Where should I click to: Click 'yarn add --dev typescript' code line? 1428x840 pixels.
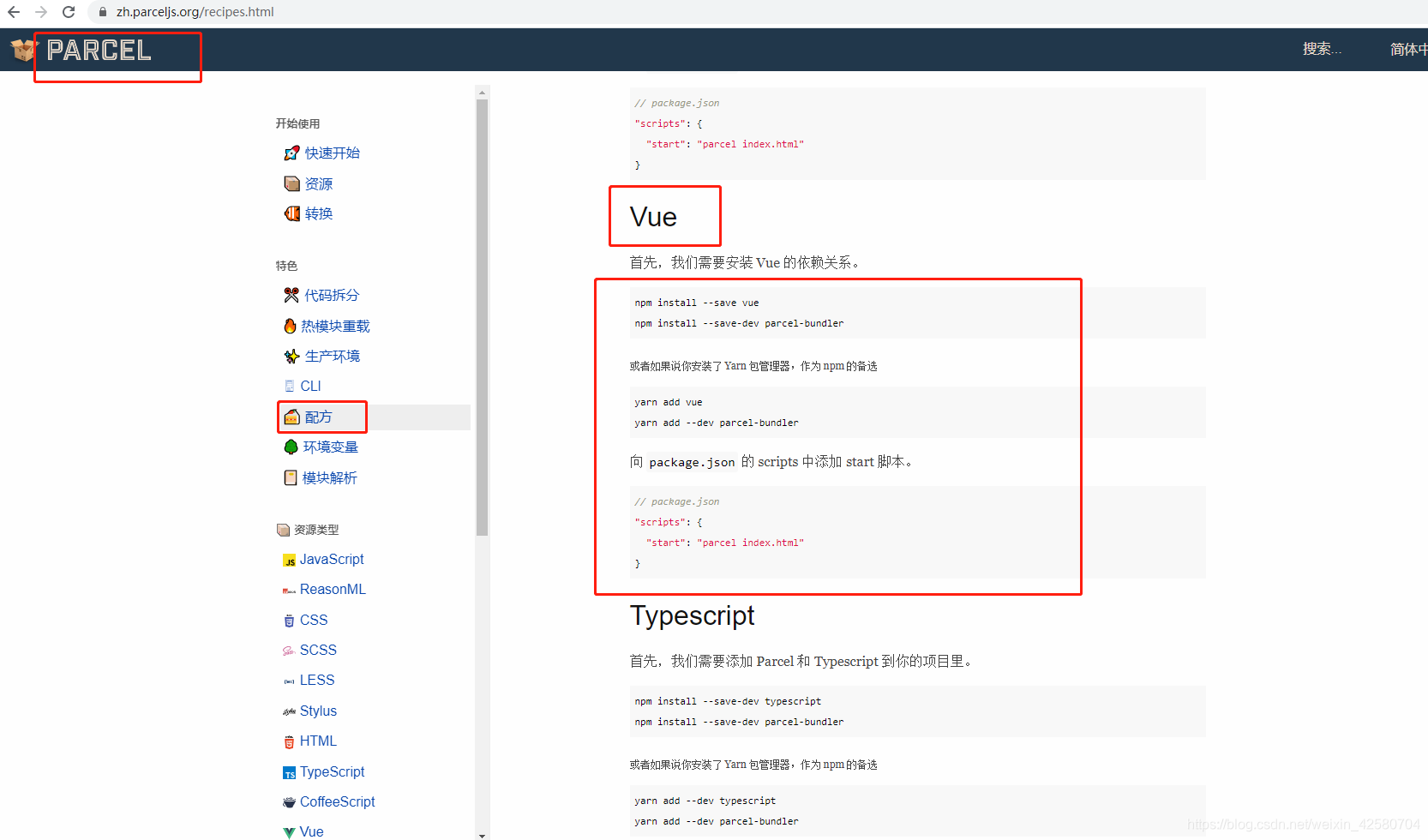click(x=705, y=801)
